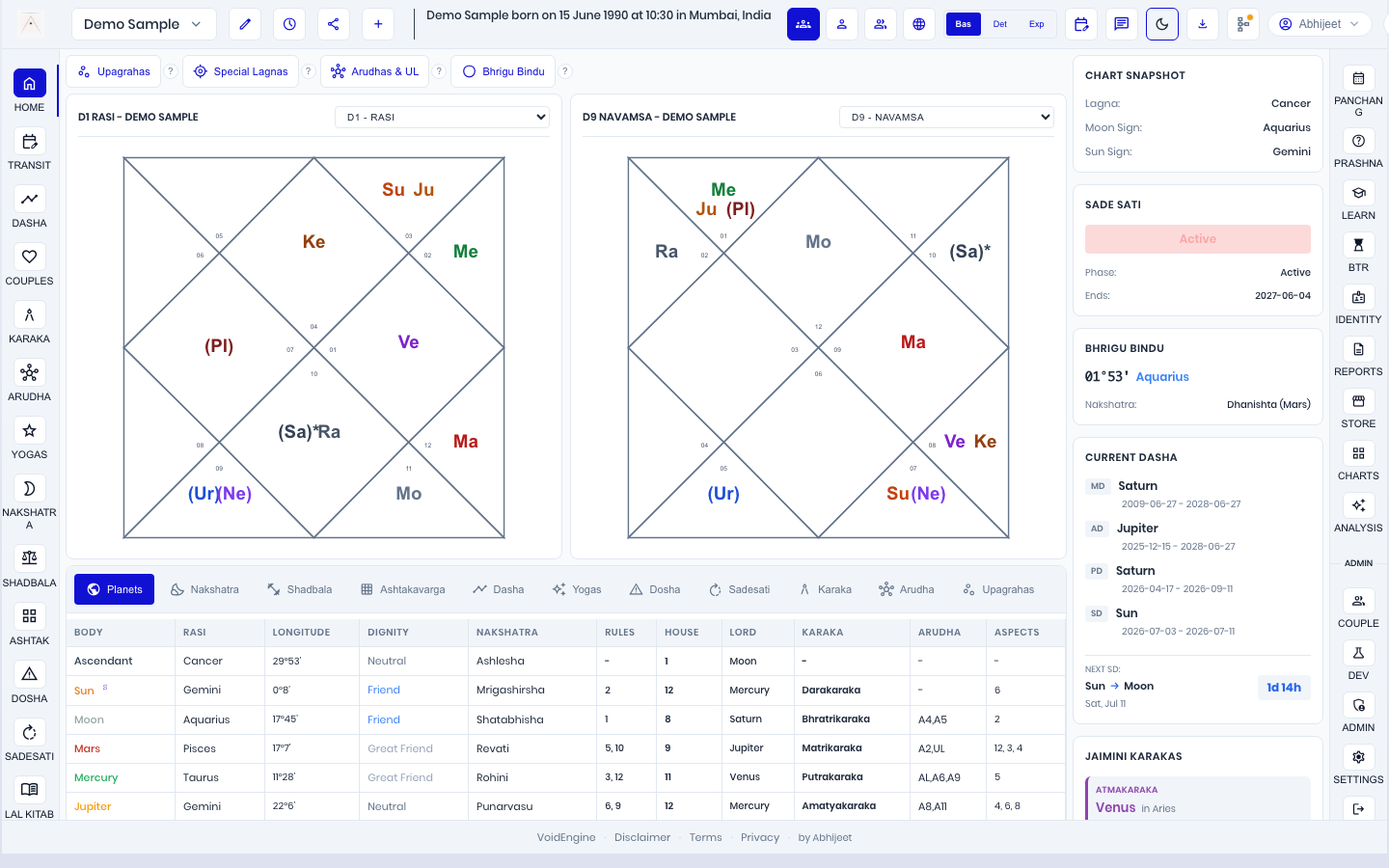Open the Ashtak grid icon
1389x868 pixels.
(x=29, y=616)
